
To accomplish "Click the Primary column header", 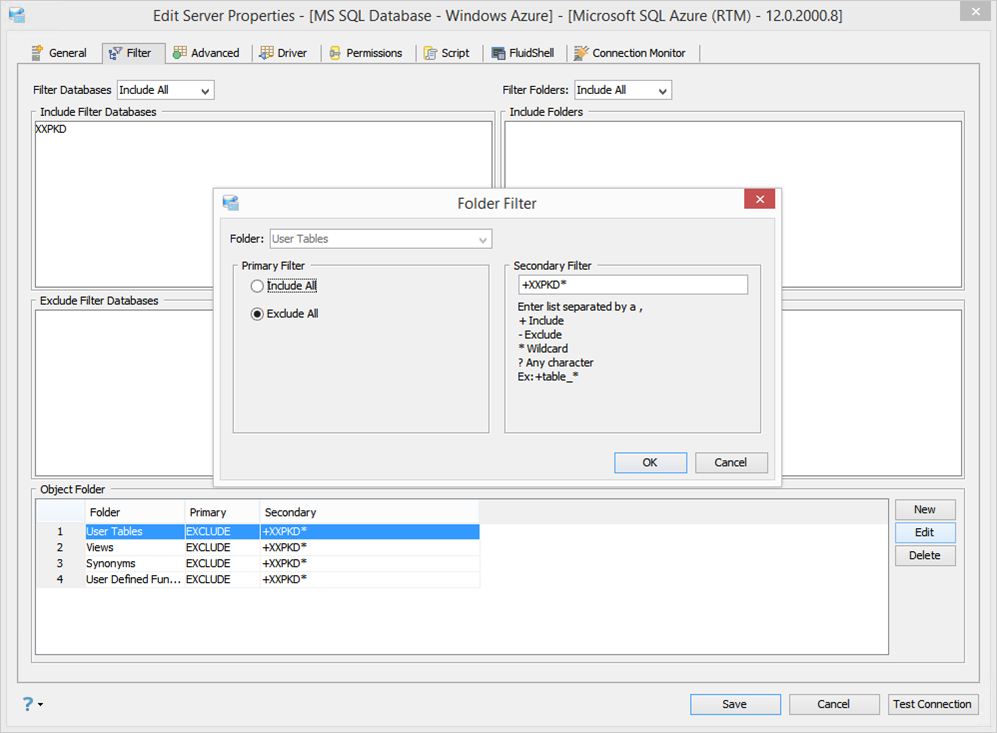I will 223,512.
